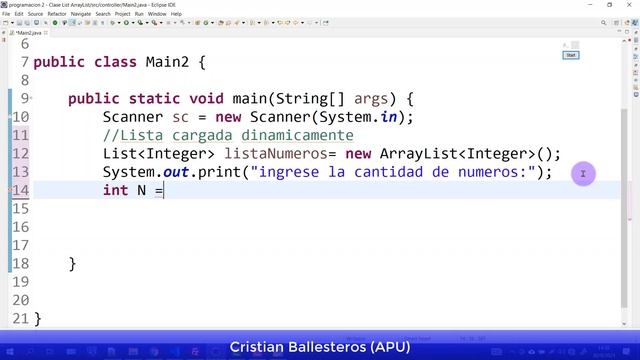Click the 'int N =' code line
Viewport: 640px width, 360px height.
(x=133, y=191)
